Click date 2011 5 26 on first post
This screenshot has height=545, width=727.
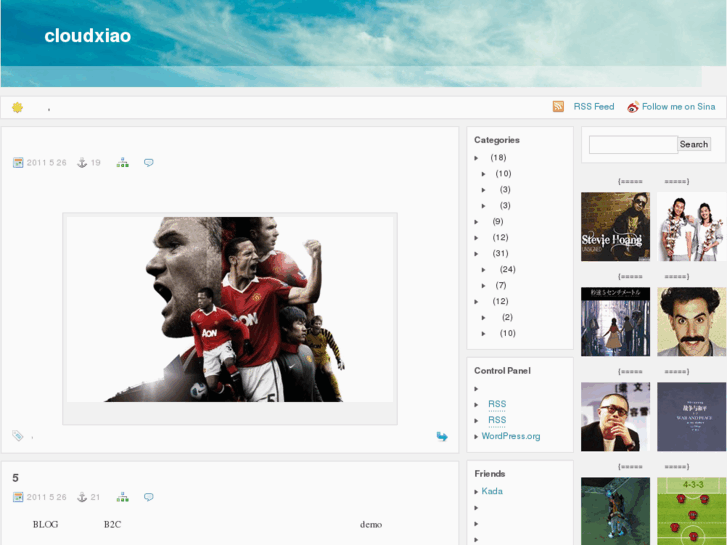click(46, 163)
